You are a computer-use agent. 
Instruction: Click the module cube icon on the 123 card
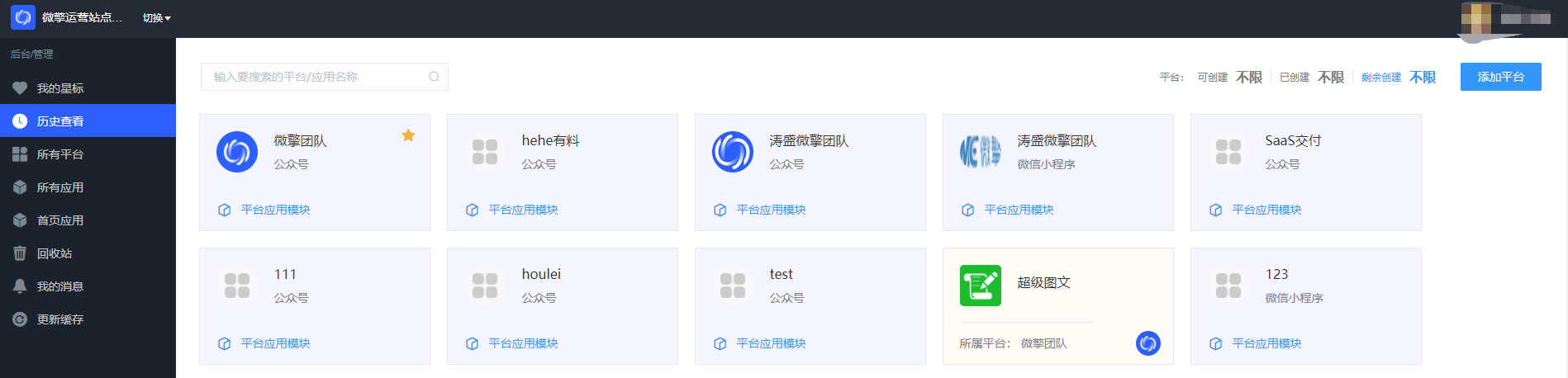pyautogui.click(x=1215, y=343)
